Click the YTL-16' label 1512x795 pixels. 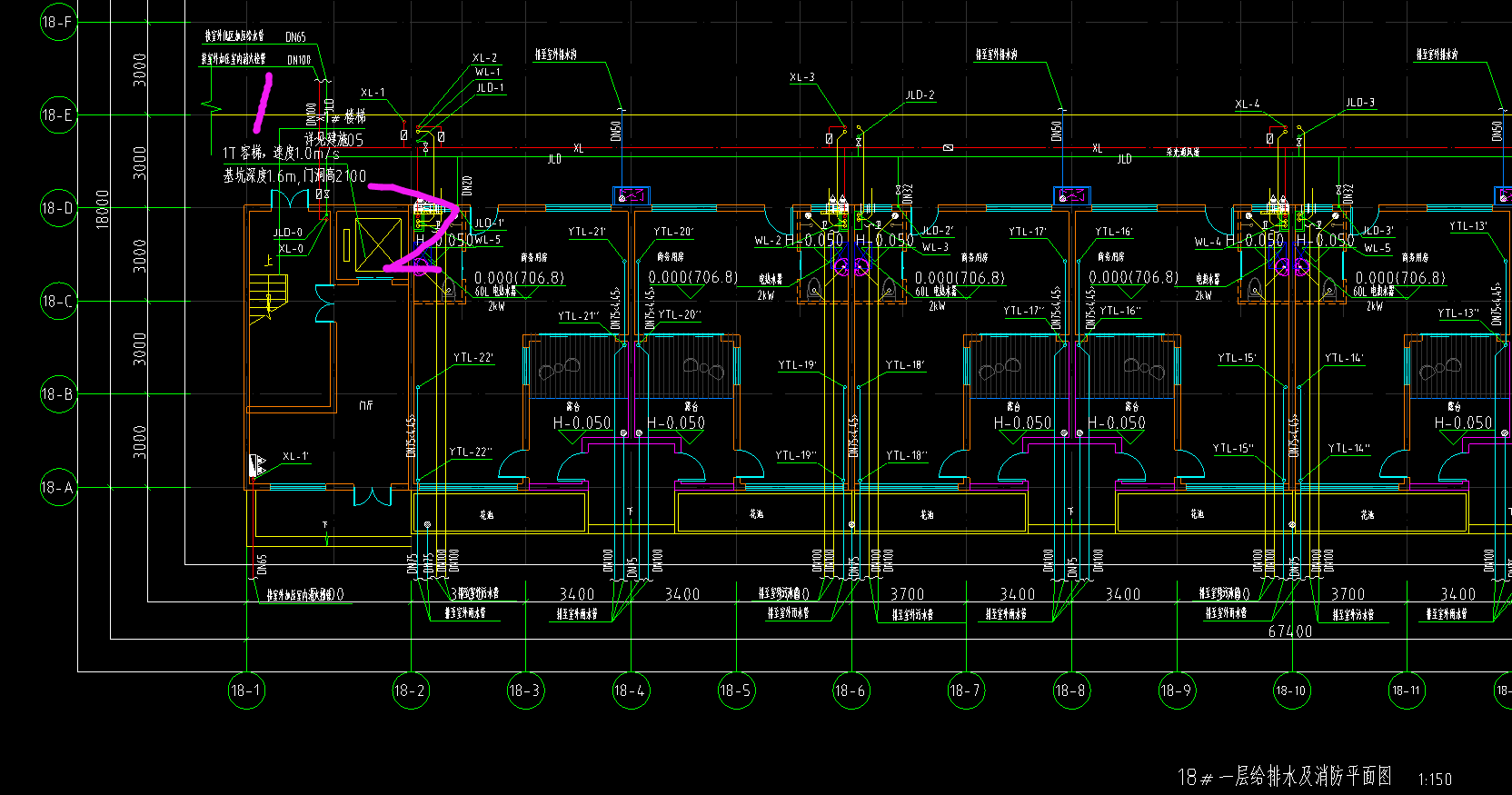(x=1114, y=232)
